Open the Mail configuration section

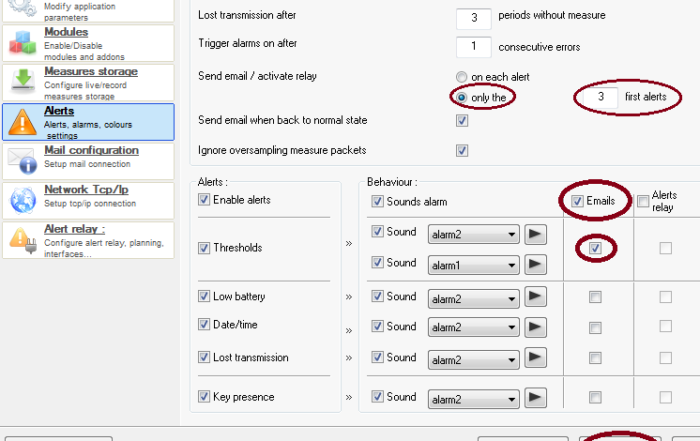point(91,150)
